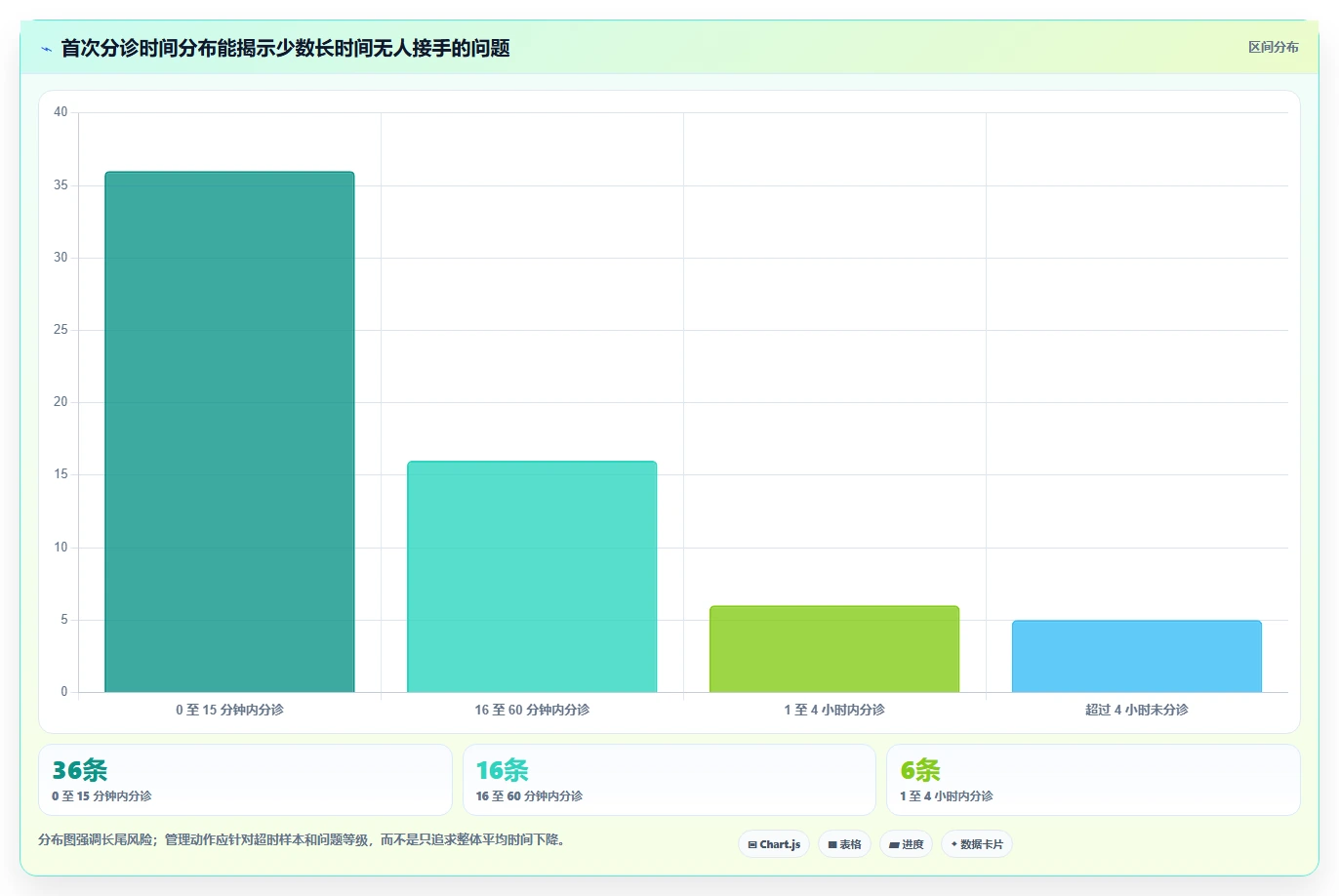Click the green 1至4小时 bar
1339x896 pixels.
(x=834, y=649)
